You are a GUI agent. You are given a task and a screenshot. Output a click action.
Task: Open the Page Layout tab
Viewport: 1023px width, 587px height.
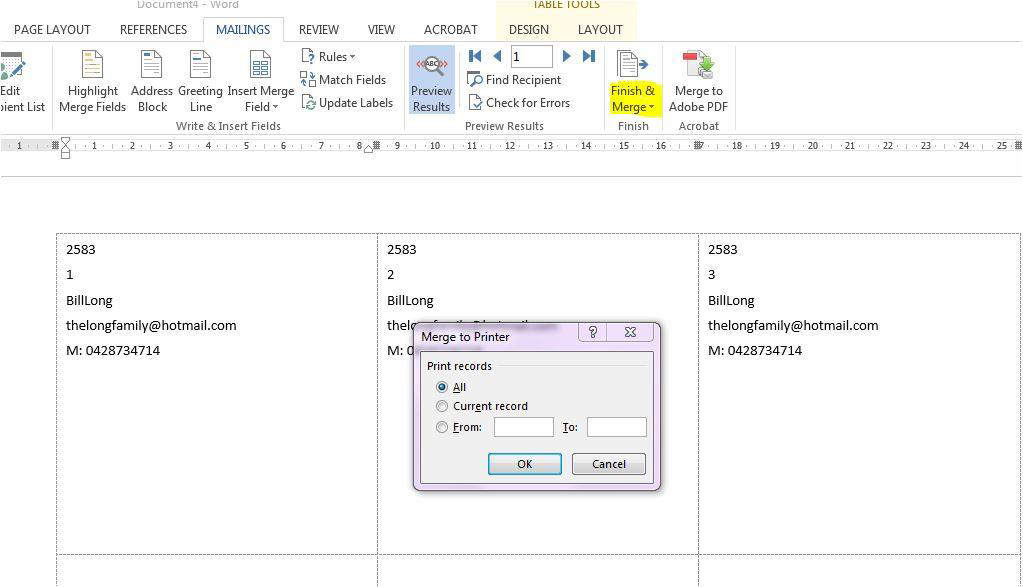(52, 29)
